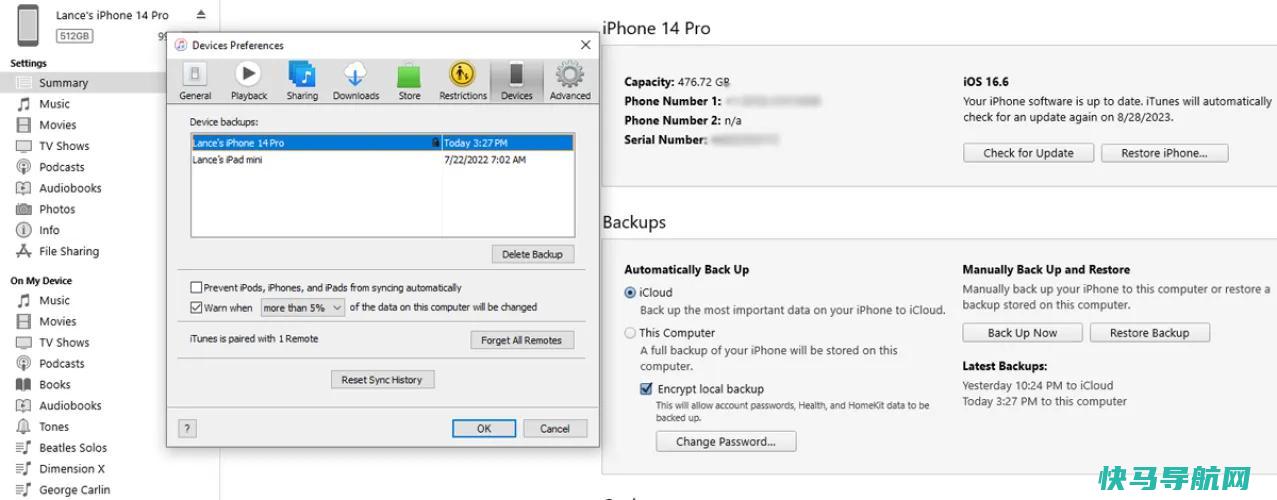Viewport: 1277px width, 500px height.
Task: Select the iPhone device icon in sidebar
Action: click(29, 26)
